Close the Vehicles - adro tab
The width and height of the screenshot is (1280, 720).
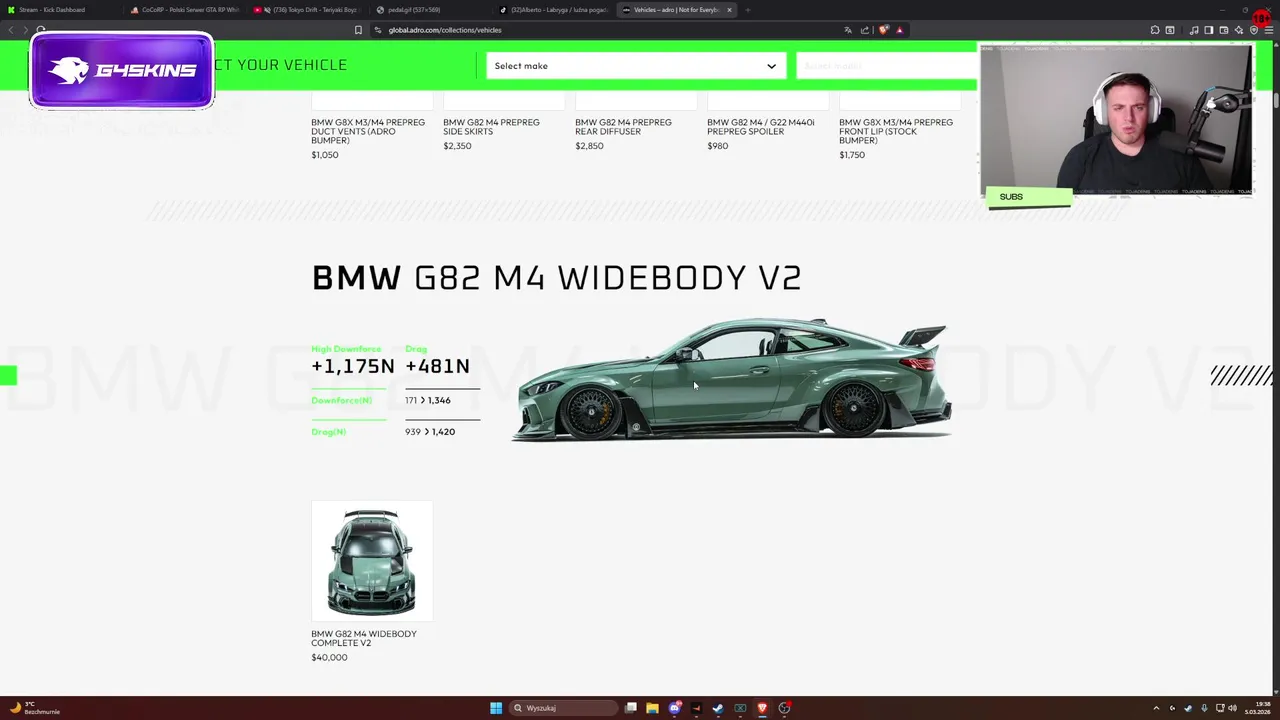pyautogui.click(x=729, y=10)
